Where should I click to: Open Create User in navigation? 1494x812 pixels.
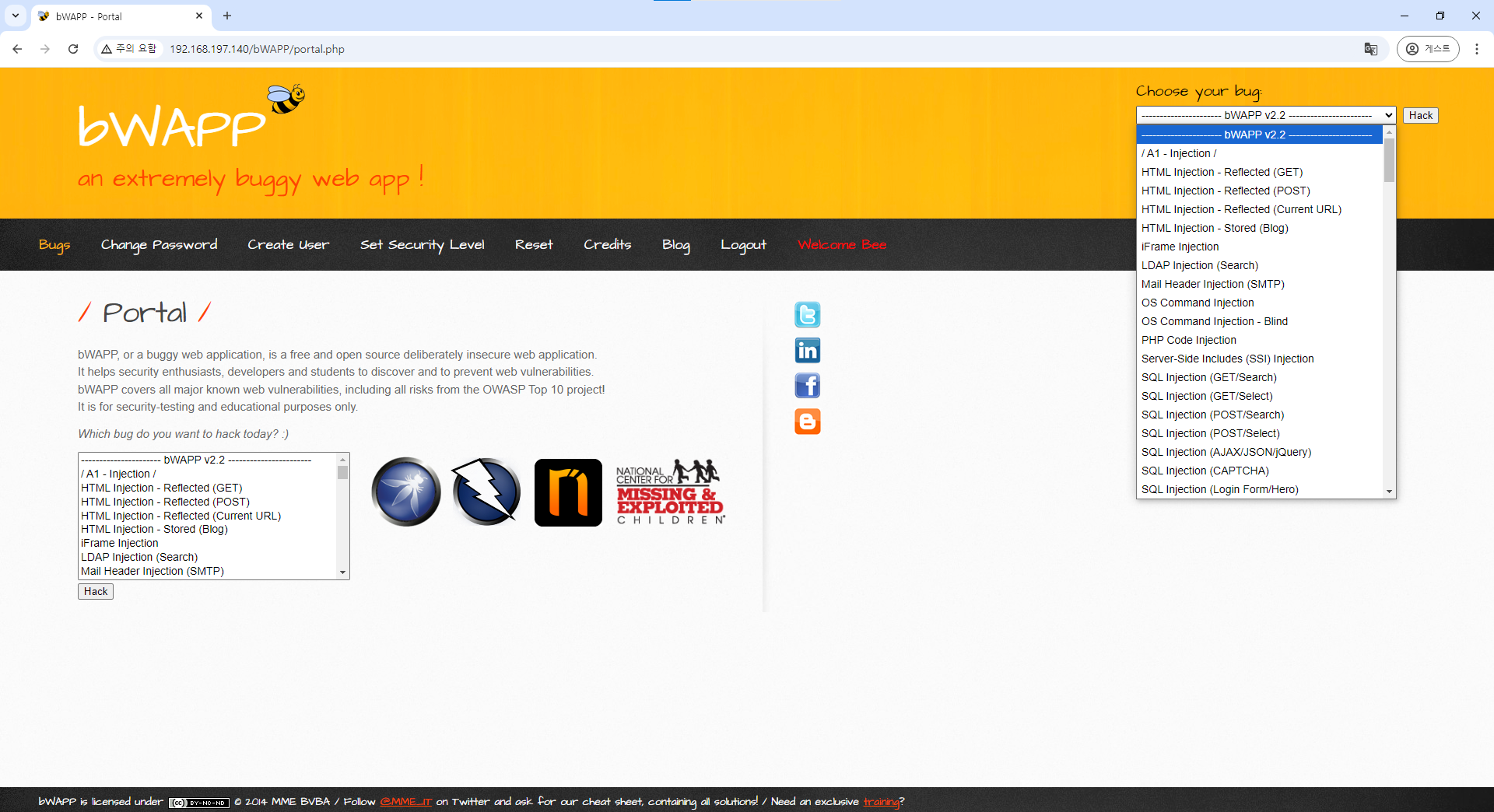pyautogui.click(x=288, y=245)
